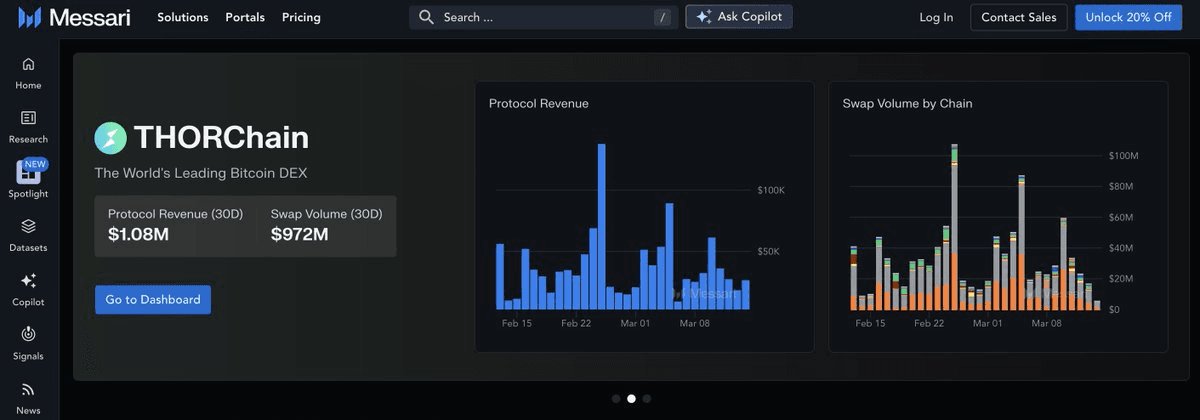Expand the Solutions menu
The height and width of the screenshot is (420, 1200).
(182, 17)
